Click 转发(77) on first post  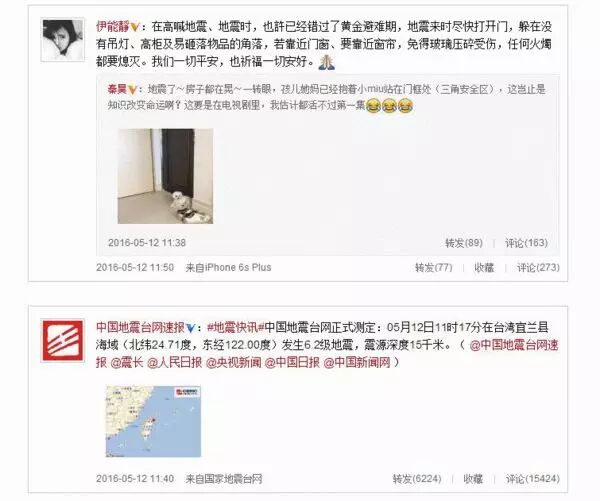click(434, 267)
